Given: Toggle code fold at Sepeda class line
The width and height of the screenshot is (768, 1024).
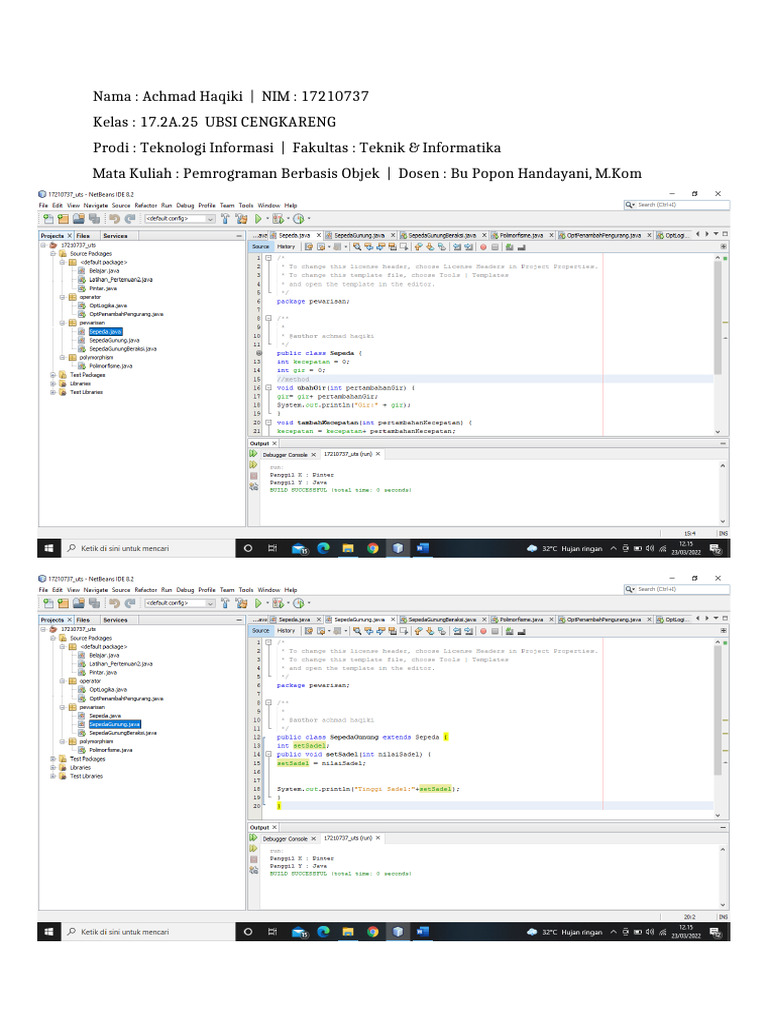Looking at the screenshot, I should (268, 353).
